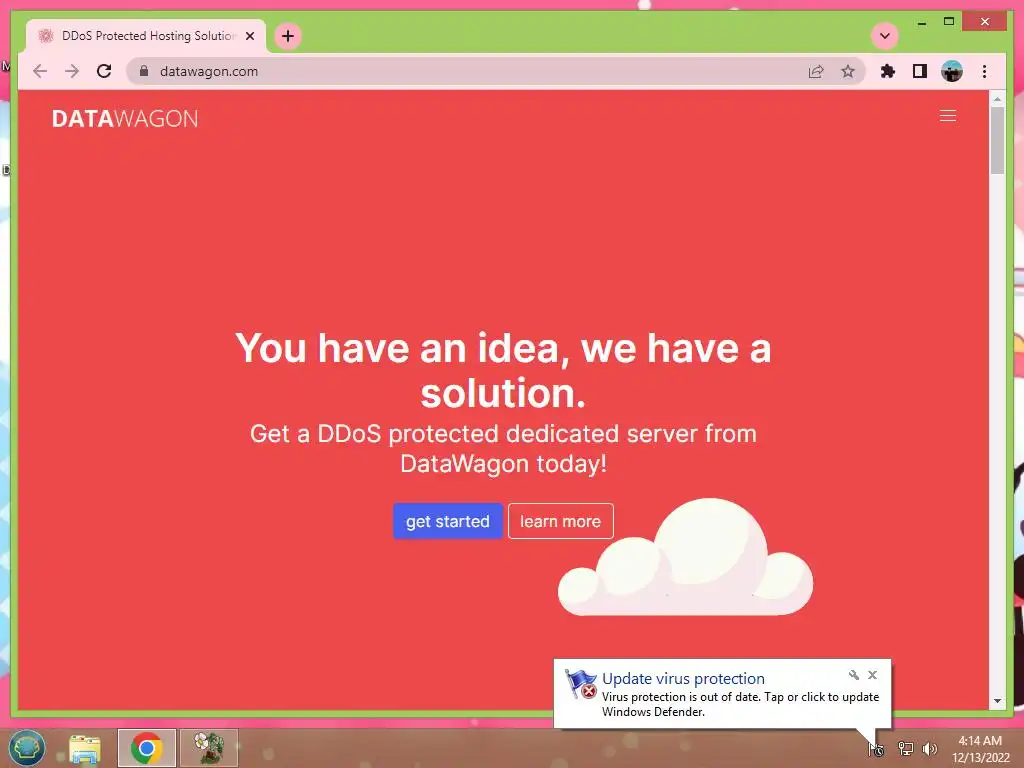Viewport: 1024px width, 768px height.
Task: Share this page from the address bar
Action: [816, 71]
